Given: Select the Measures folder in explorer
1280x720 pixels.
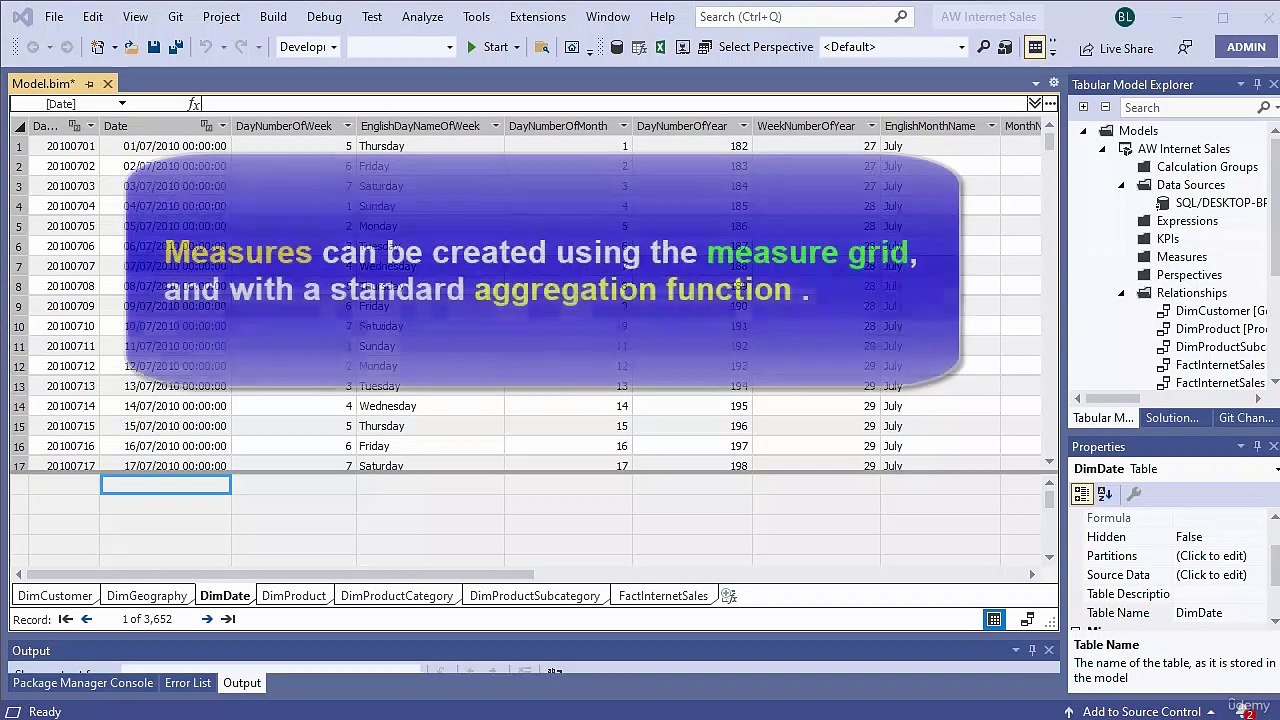Looking at the screenshot, I should [x=1181, y=257].
